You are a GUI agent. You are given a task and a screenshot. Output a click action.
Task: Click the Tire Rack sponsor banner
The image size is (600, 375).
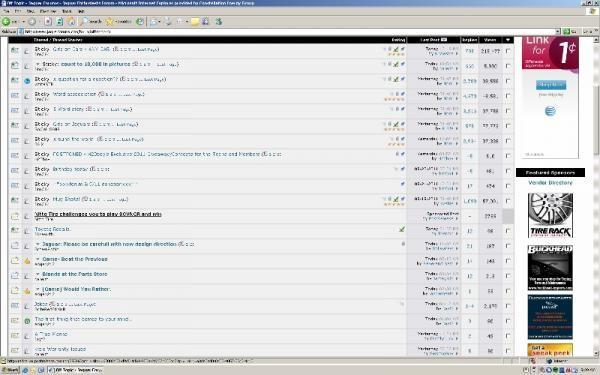tap(550, 215)
